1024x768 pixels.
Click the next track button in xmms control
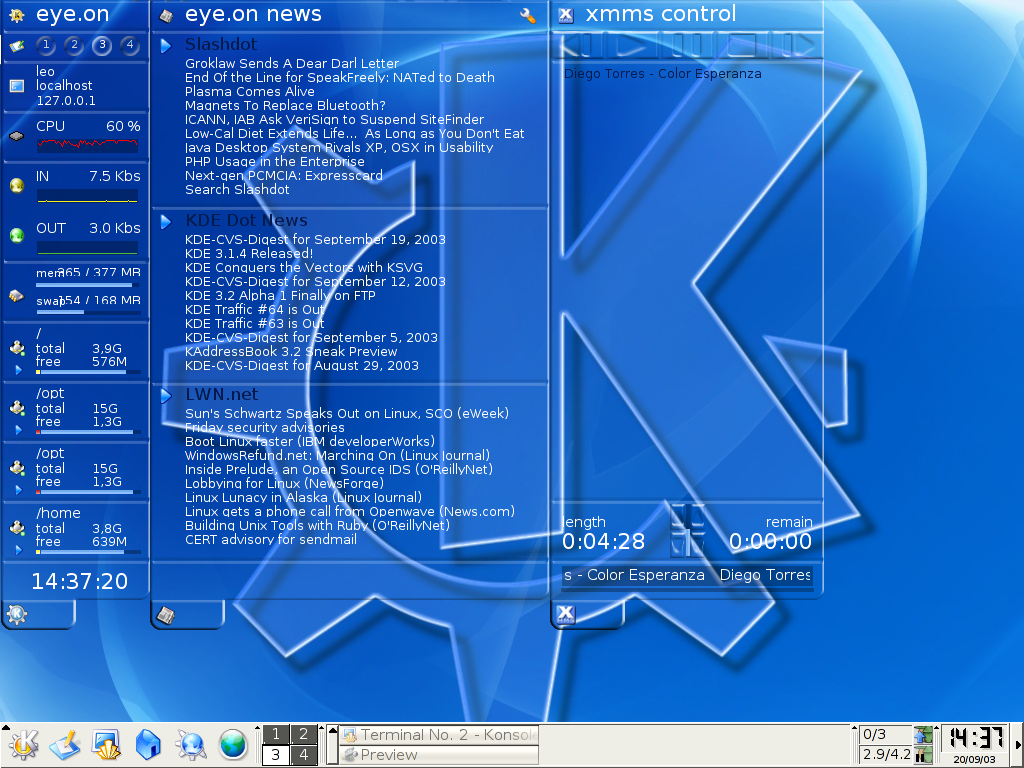[796, 46]
